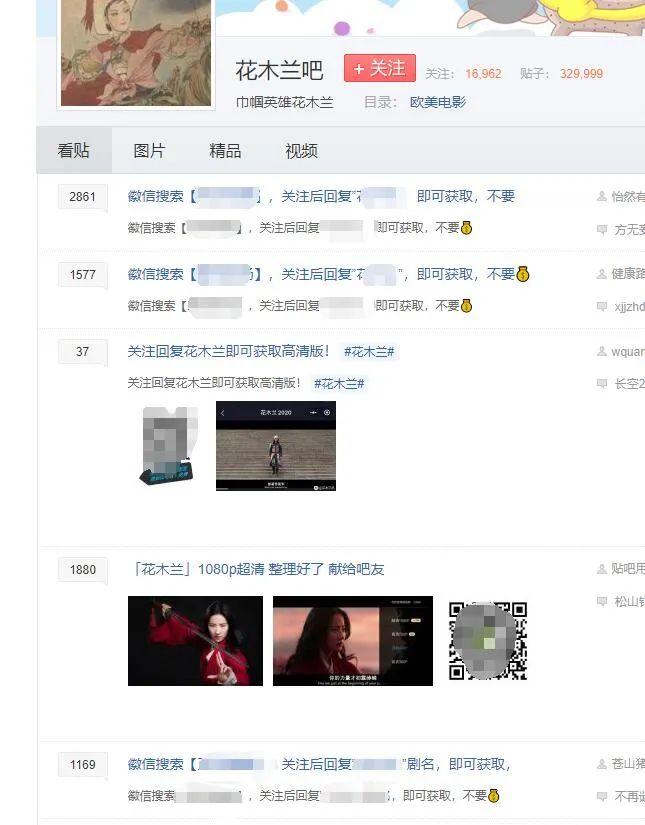Click the 花木兰吧 forum avatar image

pos(136,53)
